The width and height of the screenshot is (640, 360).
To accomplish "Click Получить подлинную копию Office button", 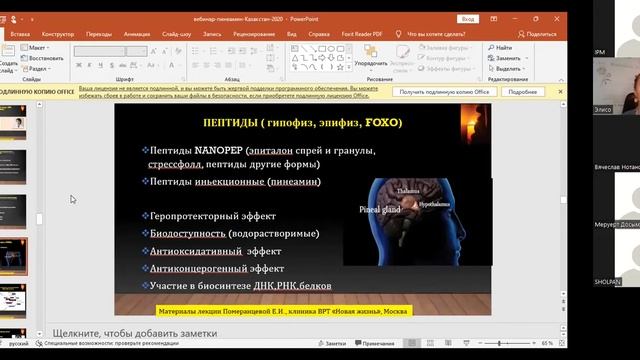I will [444, 92].
